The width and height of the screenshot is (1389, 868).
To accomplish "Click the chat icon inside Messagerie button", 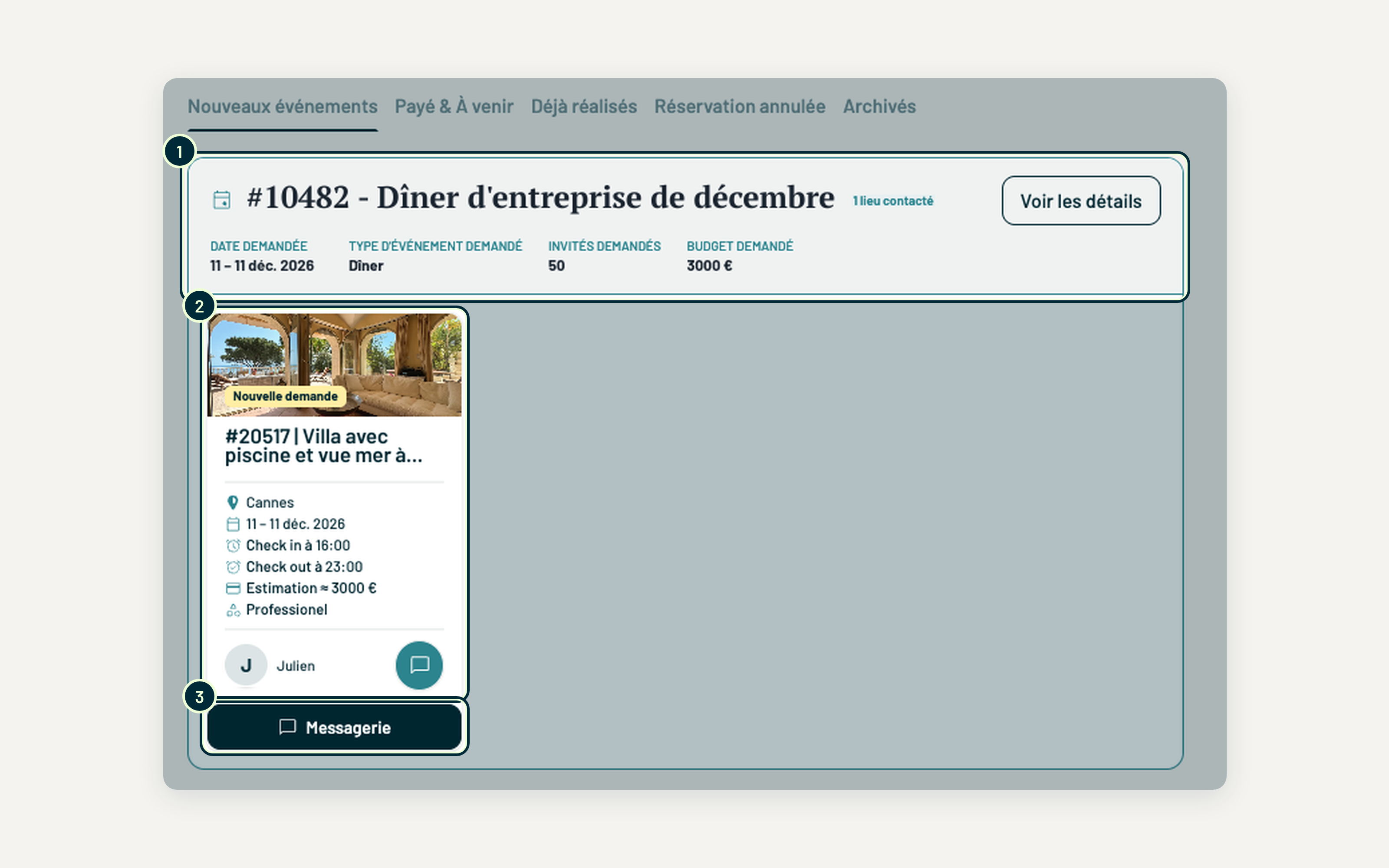I will pyautogui.click(x=287, y=727).
